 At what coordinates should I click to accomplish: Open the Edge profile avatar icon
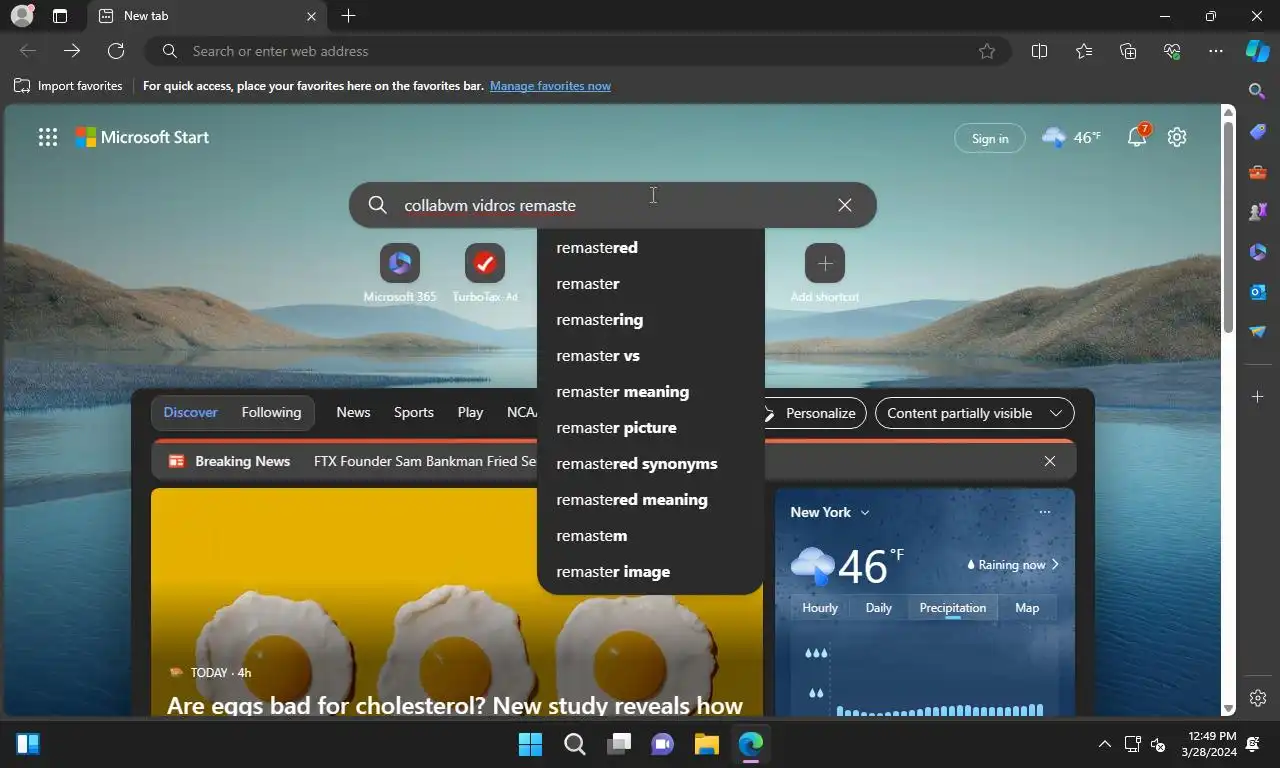[21, 16]
